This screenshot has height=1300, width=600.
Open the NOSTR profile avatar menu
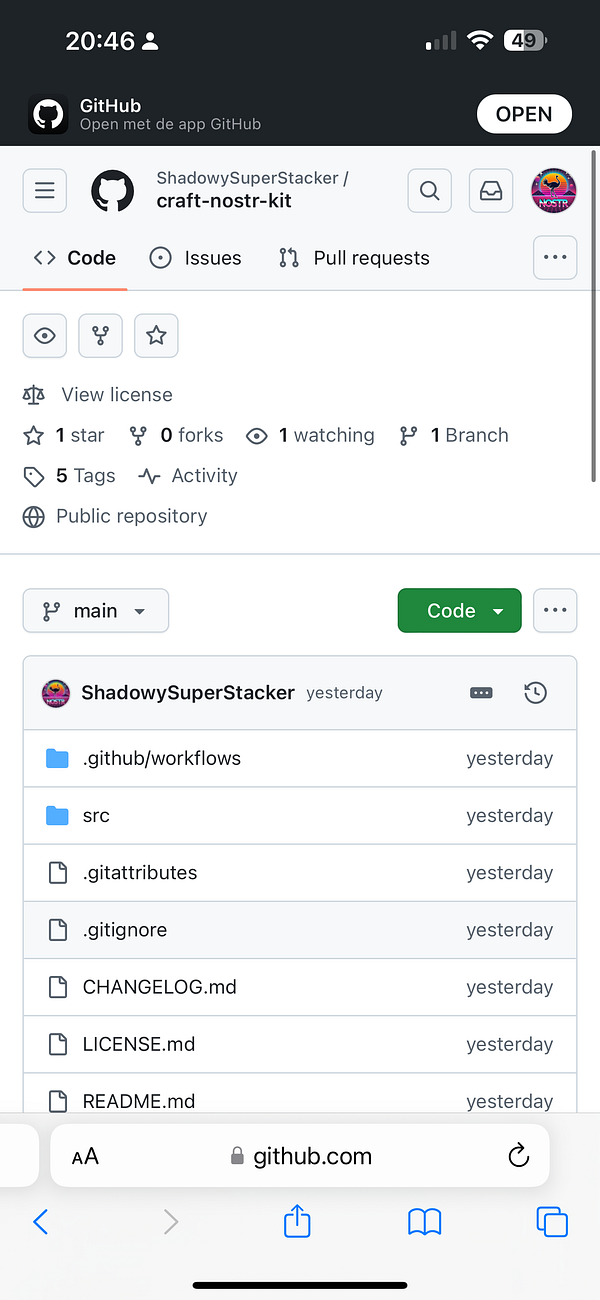point(554,190)
